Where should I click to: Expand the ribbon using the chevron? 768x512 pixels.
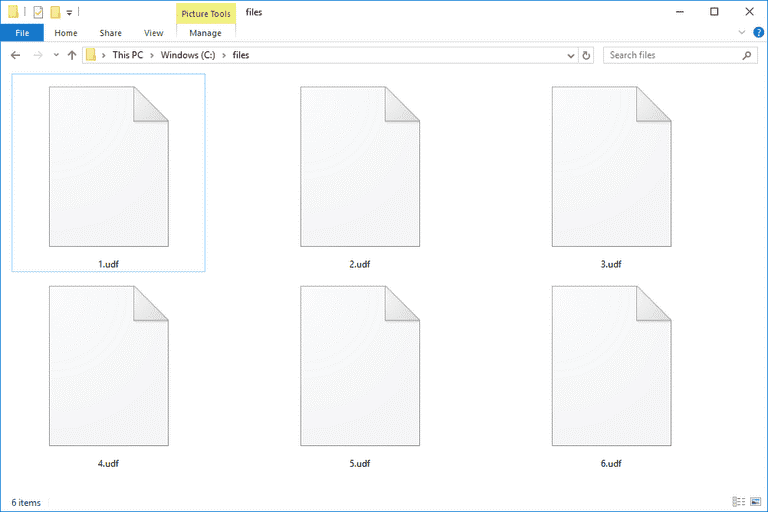(740, 33)
